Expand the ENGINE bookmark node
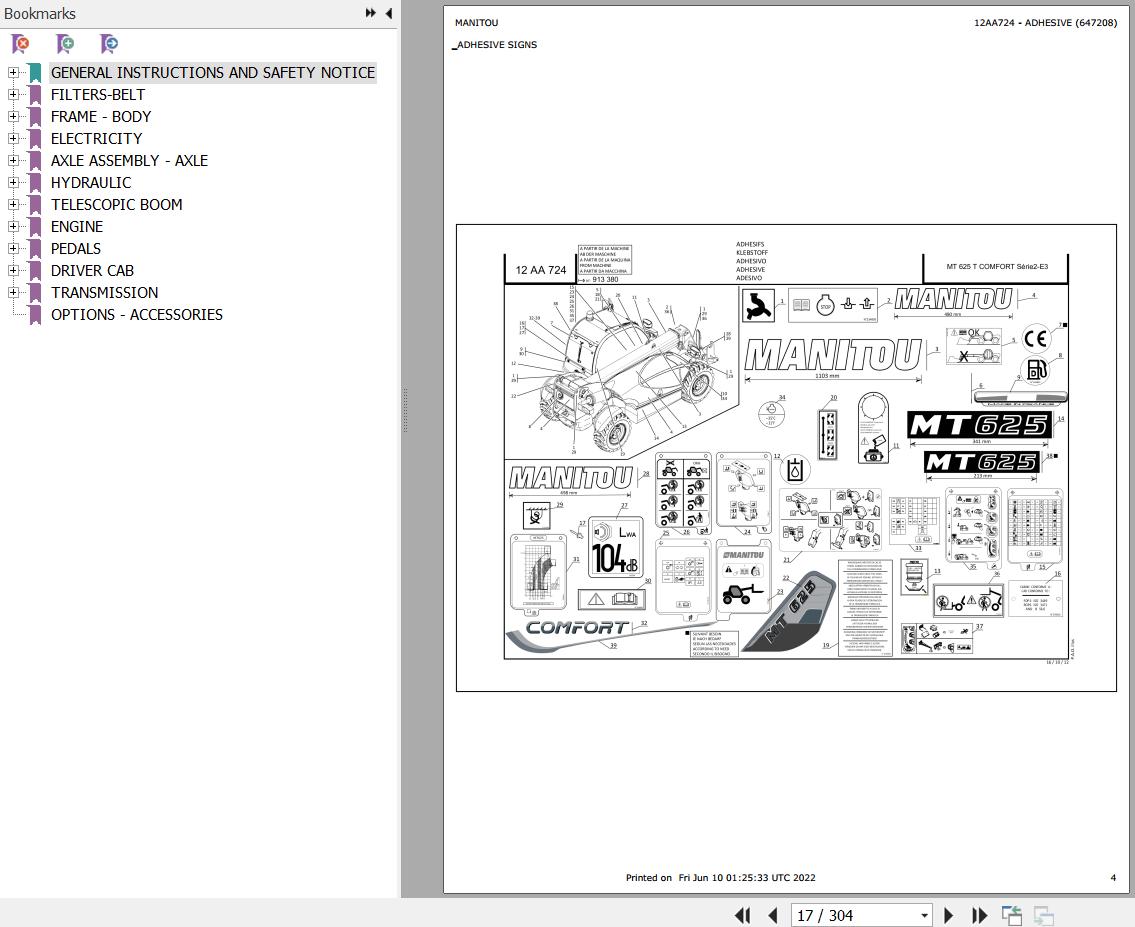Screen dimensions: 1135x927 coord(13,227)
